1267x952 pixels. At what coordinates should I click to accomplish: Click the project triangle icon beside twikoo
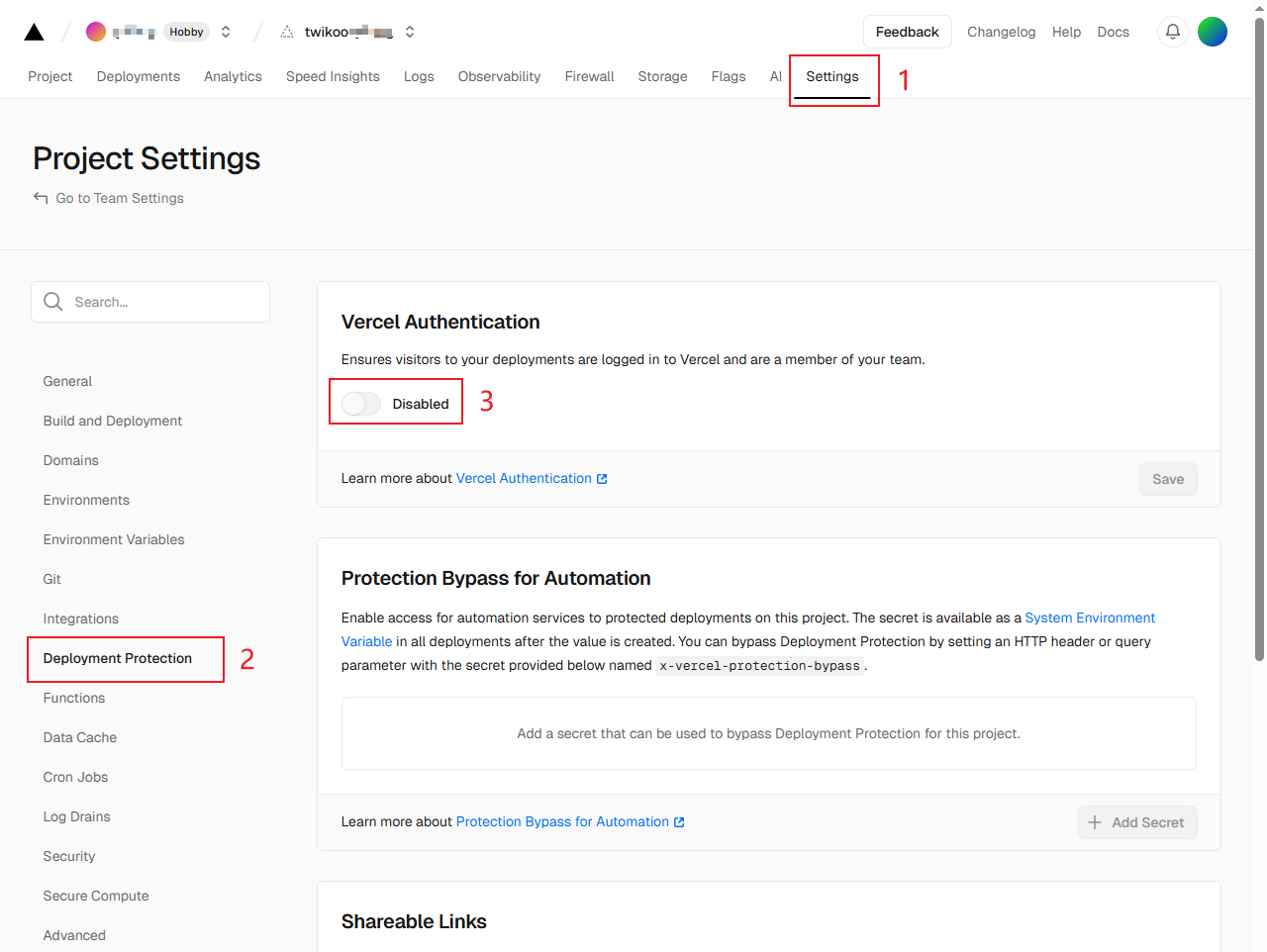(287, 32)
